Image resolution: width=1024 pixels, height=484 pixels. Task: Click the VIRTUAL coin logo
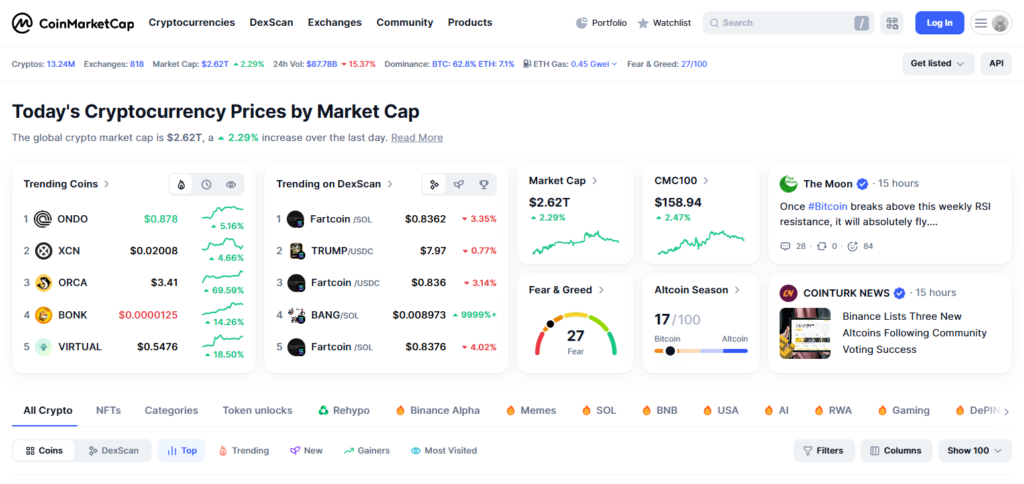(x=43, y=347)
